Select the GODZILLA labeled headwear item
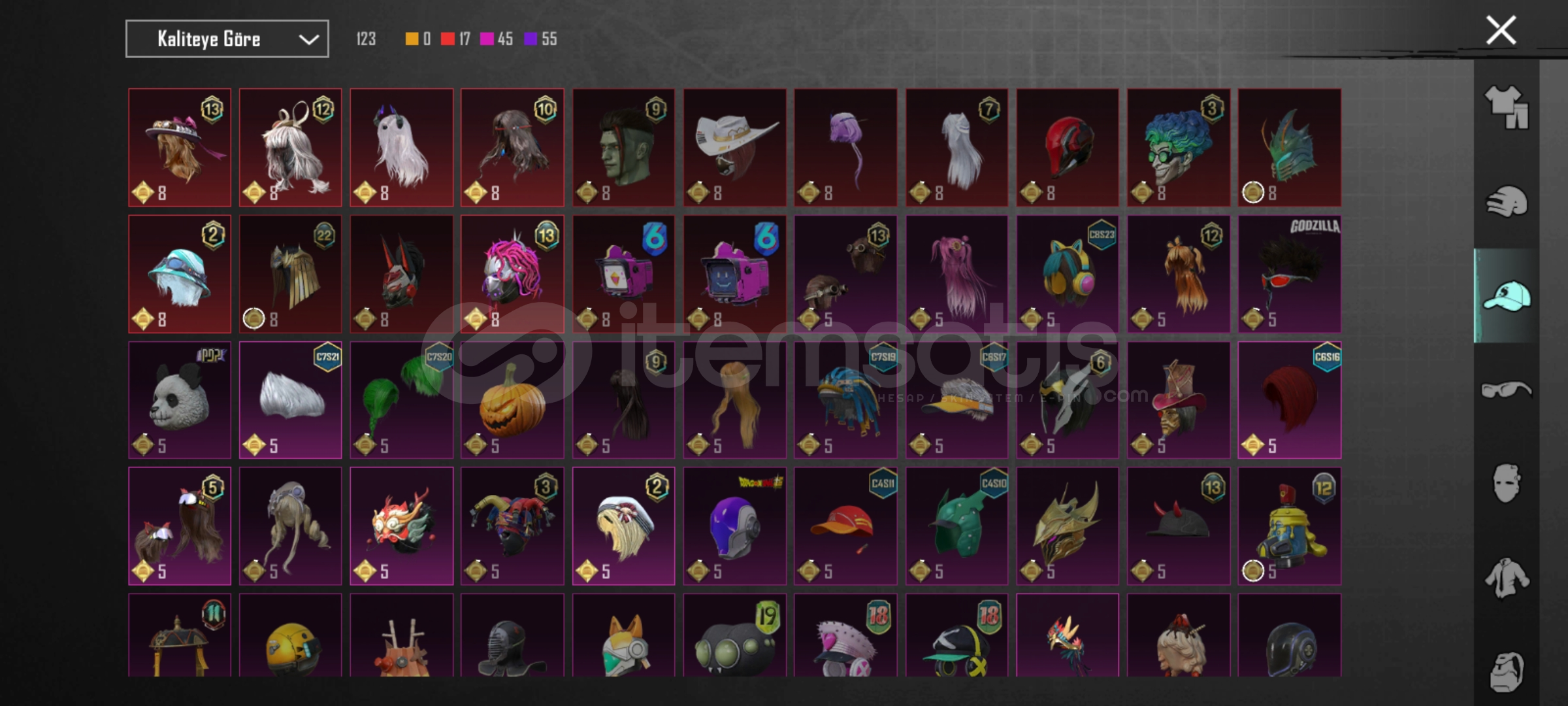The width and height of the screenshot is (1568, 706). (1290, 274)
